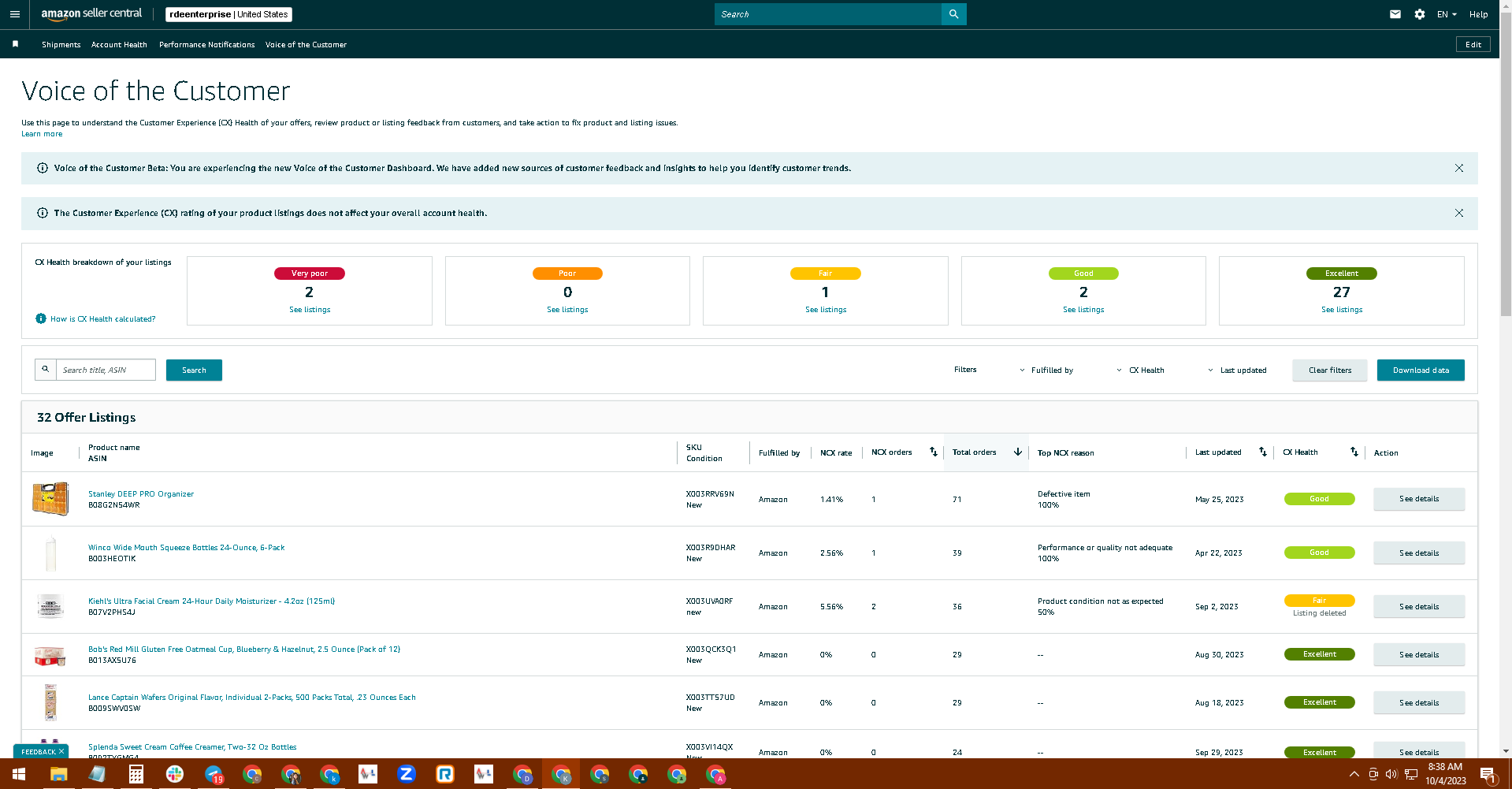The height and width of the screenshot is (789, 1512).
Task: Open the hamburger navigation menu
Action: tap(14, 14)
